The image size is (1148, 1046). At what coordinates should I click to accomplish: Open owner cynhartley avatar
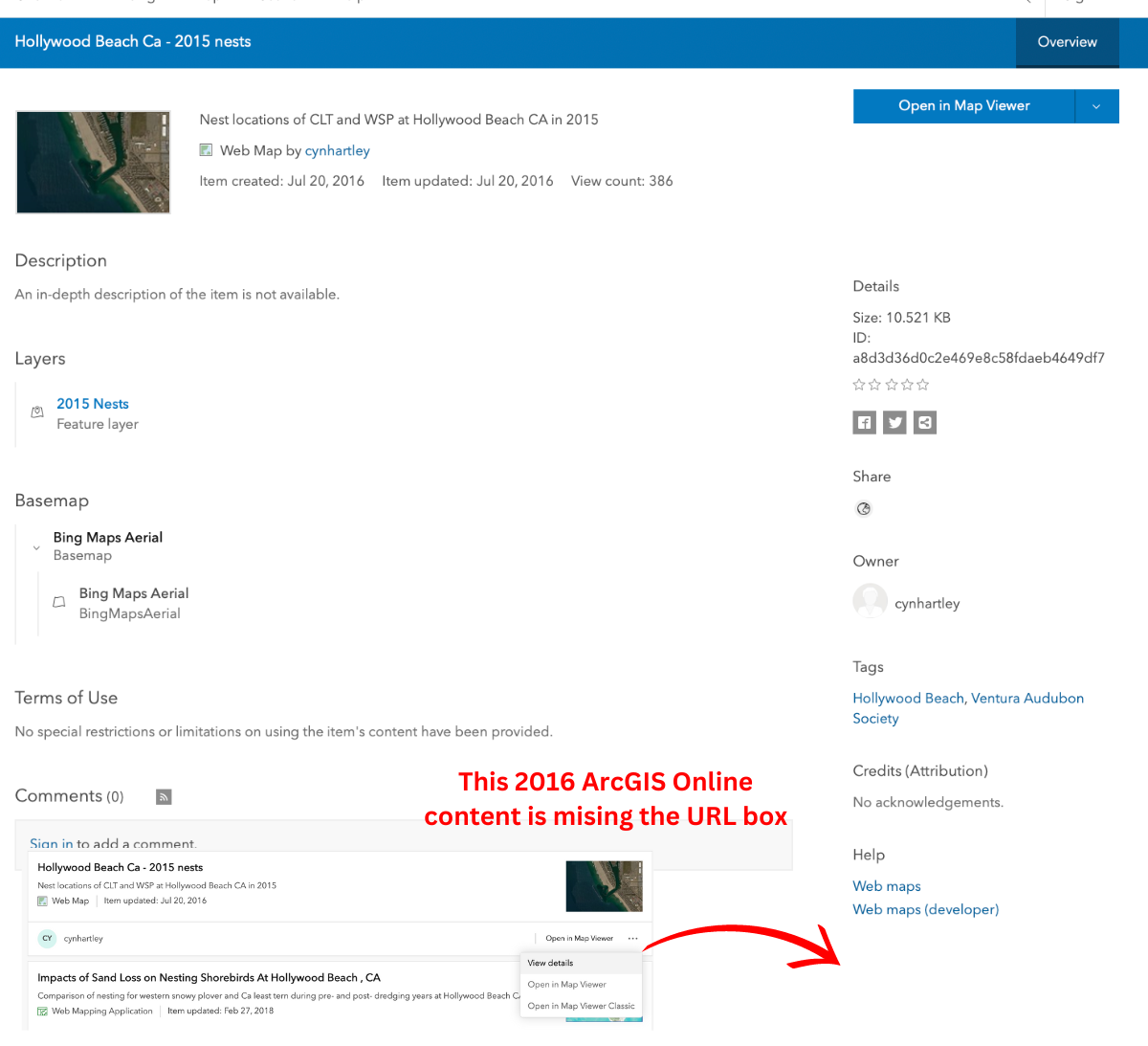click(x=870, y=602)
